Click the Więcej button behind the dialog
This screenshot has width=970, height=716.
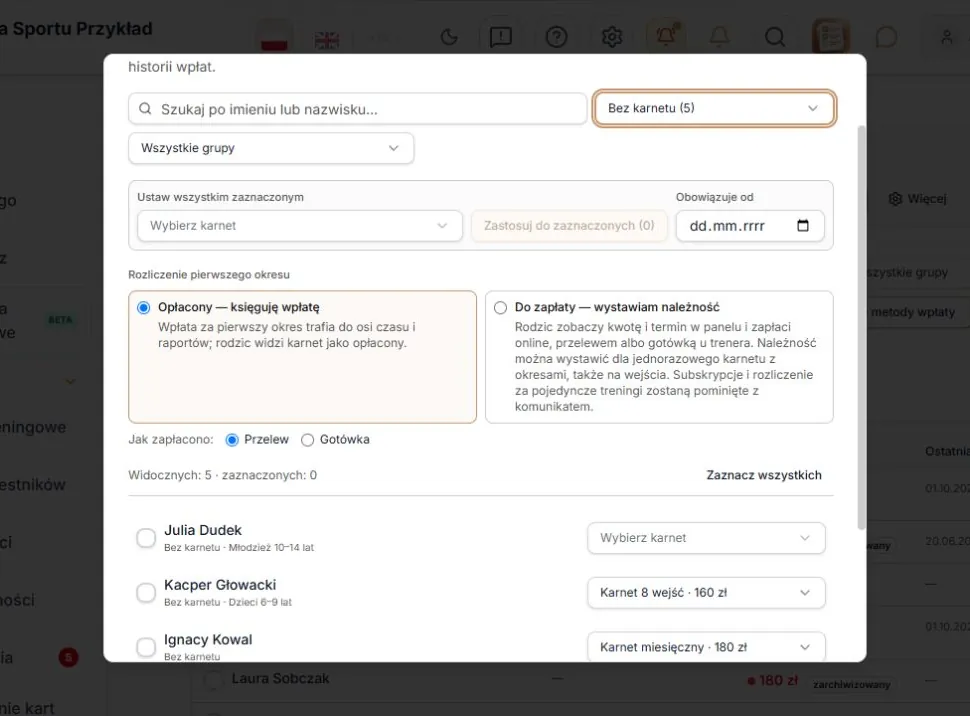[x=917, y=199]
